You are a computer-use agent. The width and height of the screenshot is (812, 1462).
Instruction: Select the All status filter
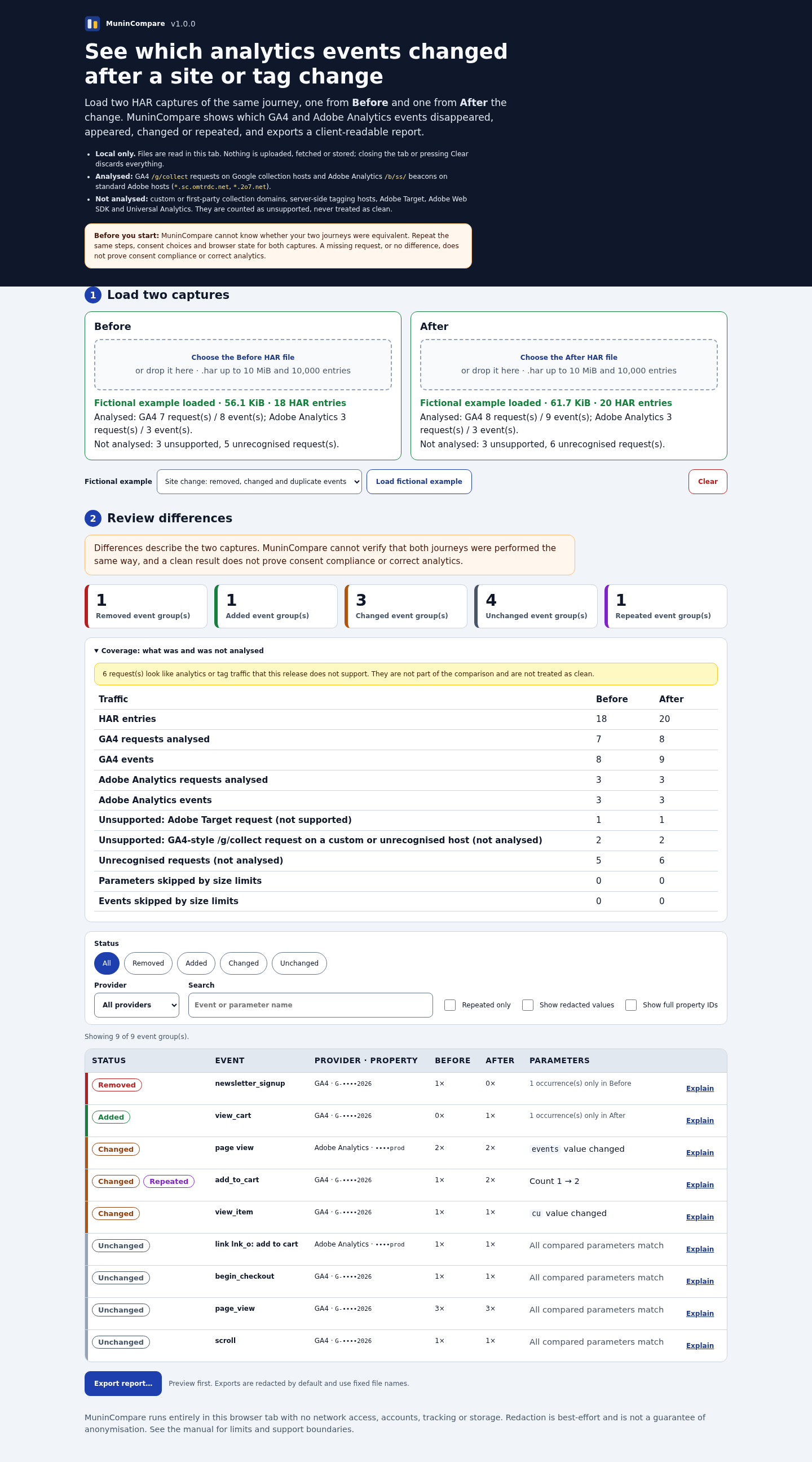click(107, 964)
